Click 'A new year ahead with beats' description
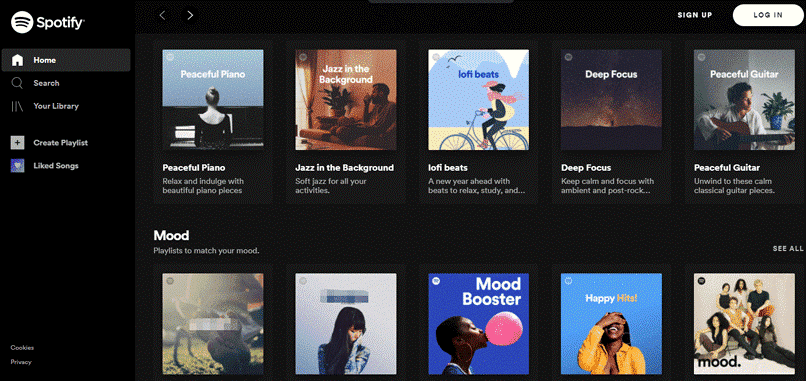The width and height of the screenshot is (806, 381). click(477, 186)
